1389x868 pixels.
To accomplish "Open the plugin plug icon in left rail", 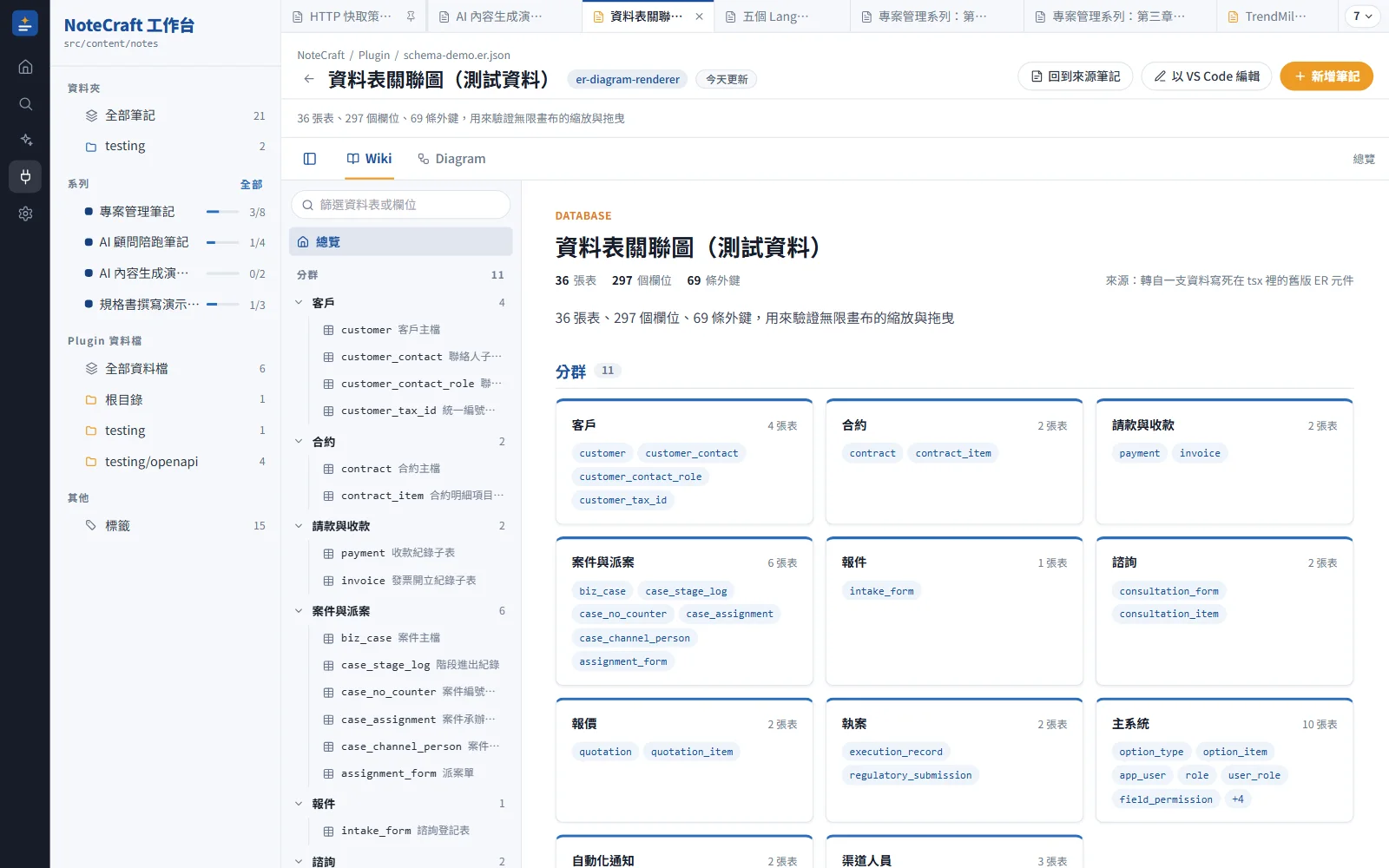I will 25,177.
